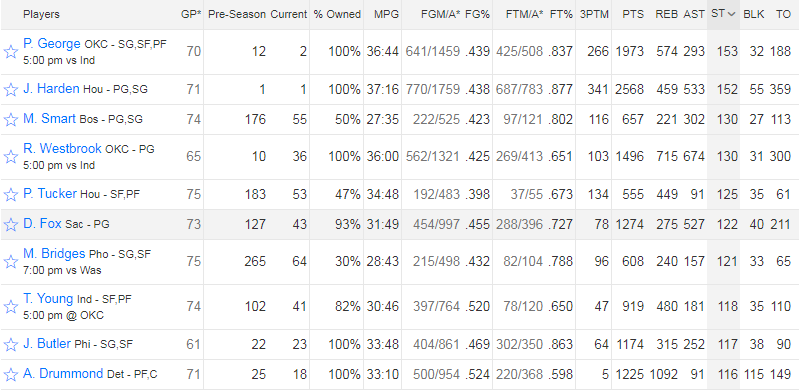Viewport: 799px width, 390px height.
Task: Sort the table by PTS column
Action: point(633,14)
